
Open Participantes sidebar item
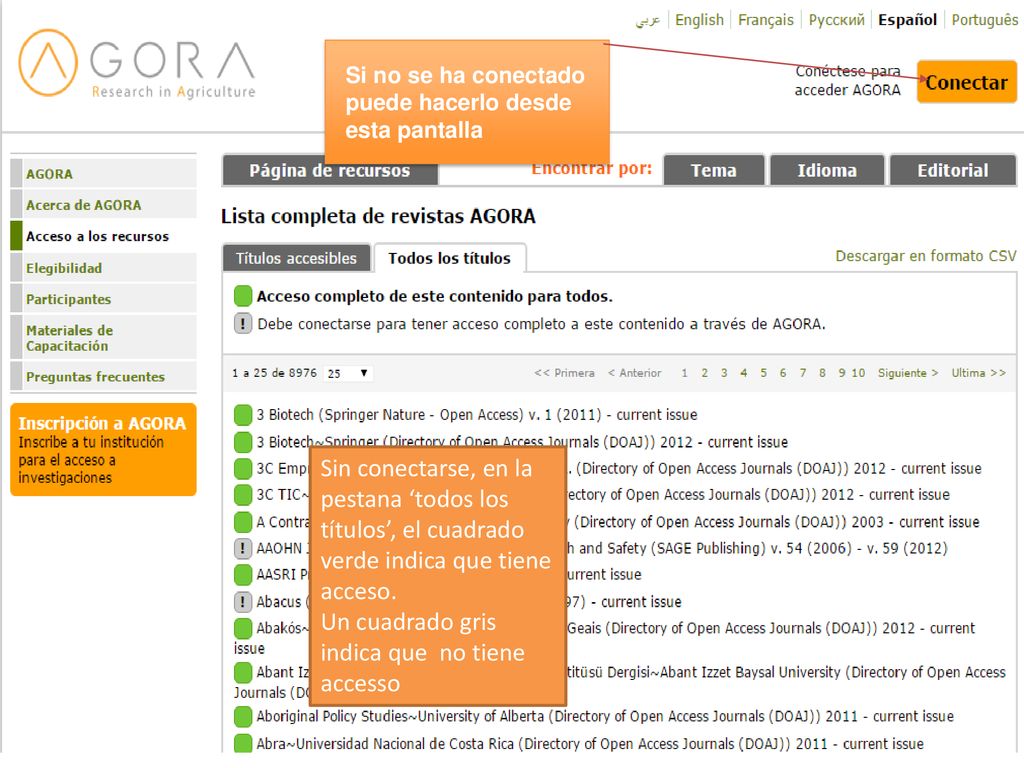click(104, 299)
